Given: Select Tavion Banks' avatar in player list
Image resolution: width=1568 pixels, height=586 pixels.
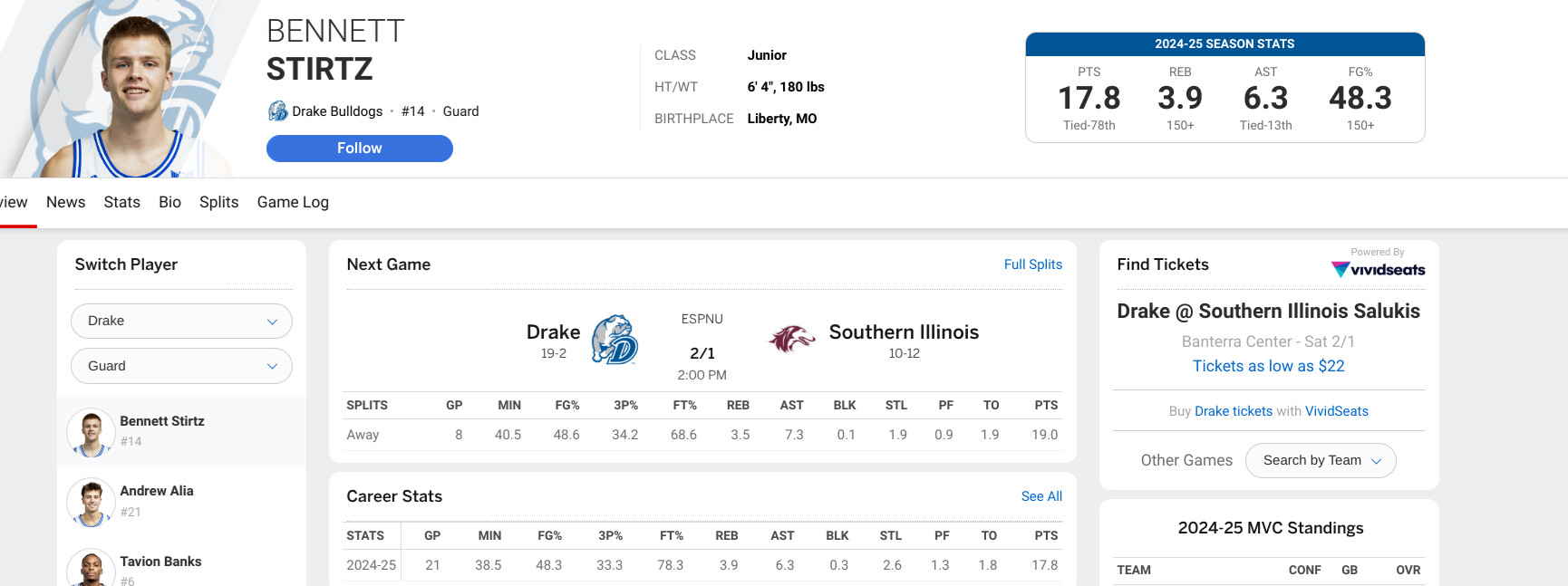Looking at the screenshot, I should (91, 569).
